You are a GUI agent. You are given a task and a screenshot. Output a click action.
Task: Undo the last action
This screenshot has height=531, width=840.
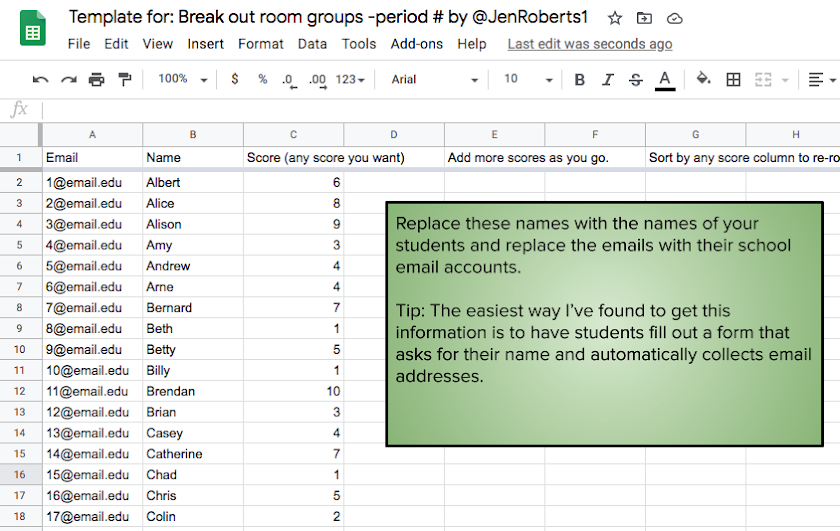tap(40, 80)
